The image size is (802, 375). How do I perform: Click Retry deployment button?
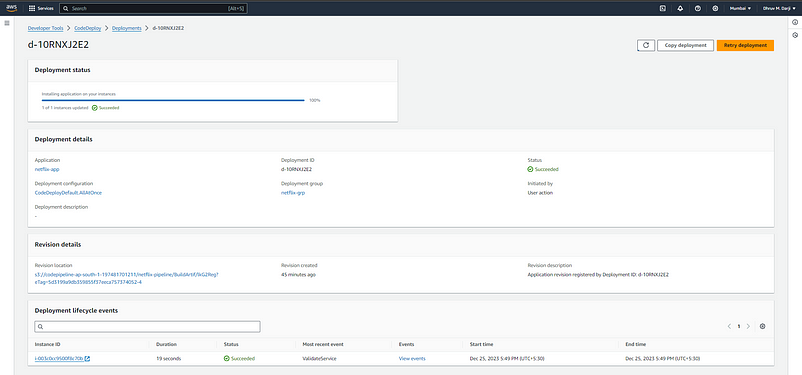tap(745, 46)
